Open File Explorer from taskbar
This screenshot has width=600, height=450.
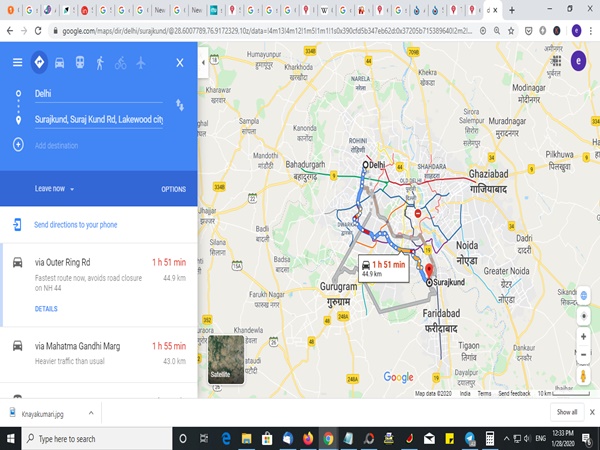246,439
